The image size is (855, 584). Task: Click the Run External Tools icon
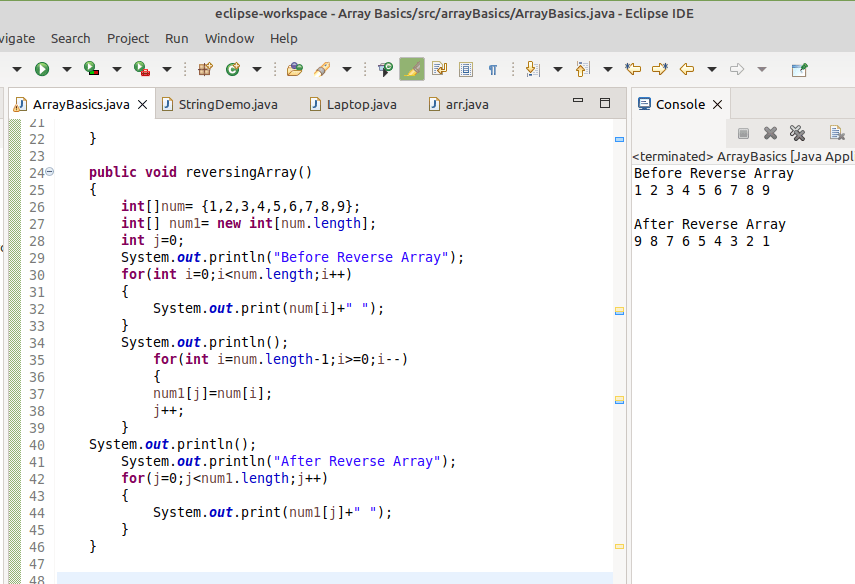142,69
